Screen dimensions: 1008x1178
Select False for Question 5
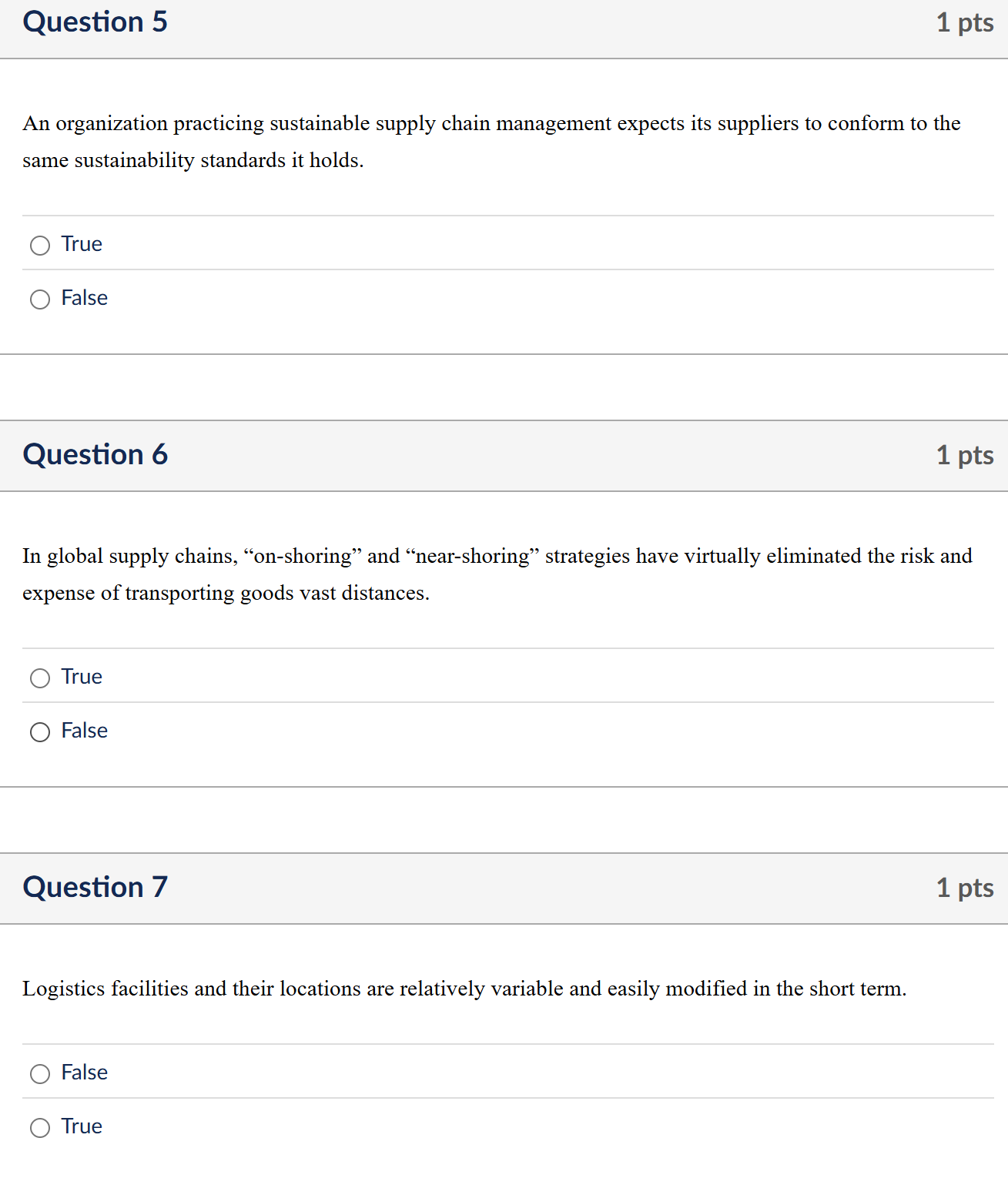click(x=40, y=300)
